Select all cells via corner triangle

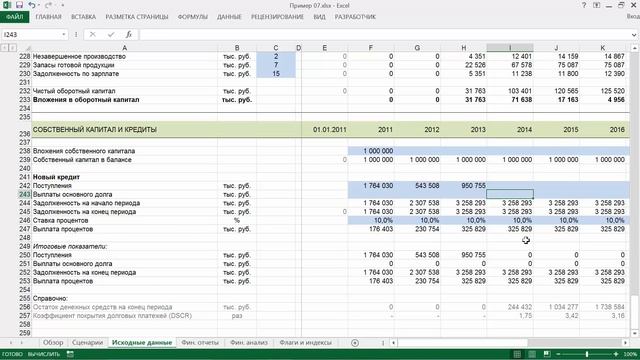tap(28, 48)
